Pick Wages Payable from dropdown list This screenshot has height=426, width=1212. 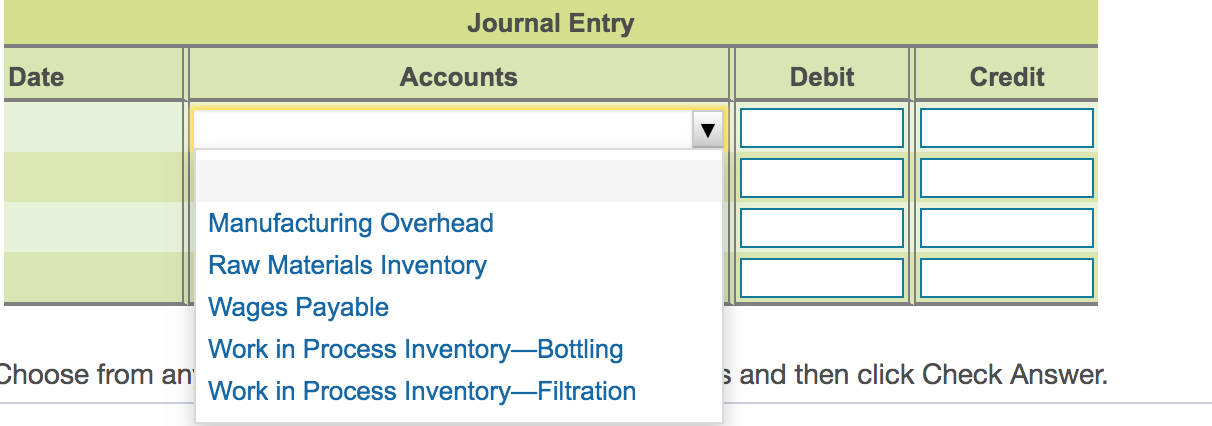(x=298, y=307)
